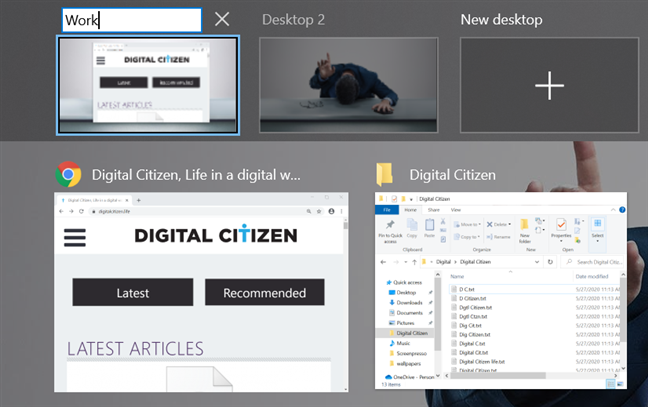Go back in the Chrome window

(61, 211)
